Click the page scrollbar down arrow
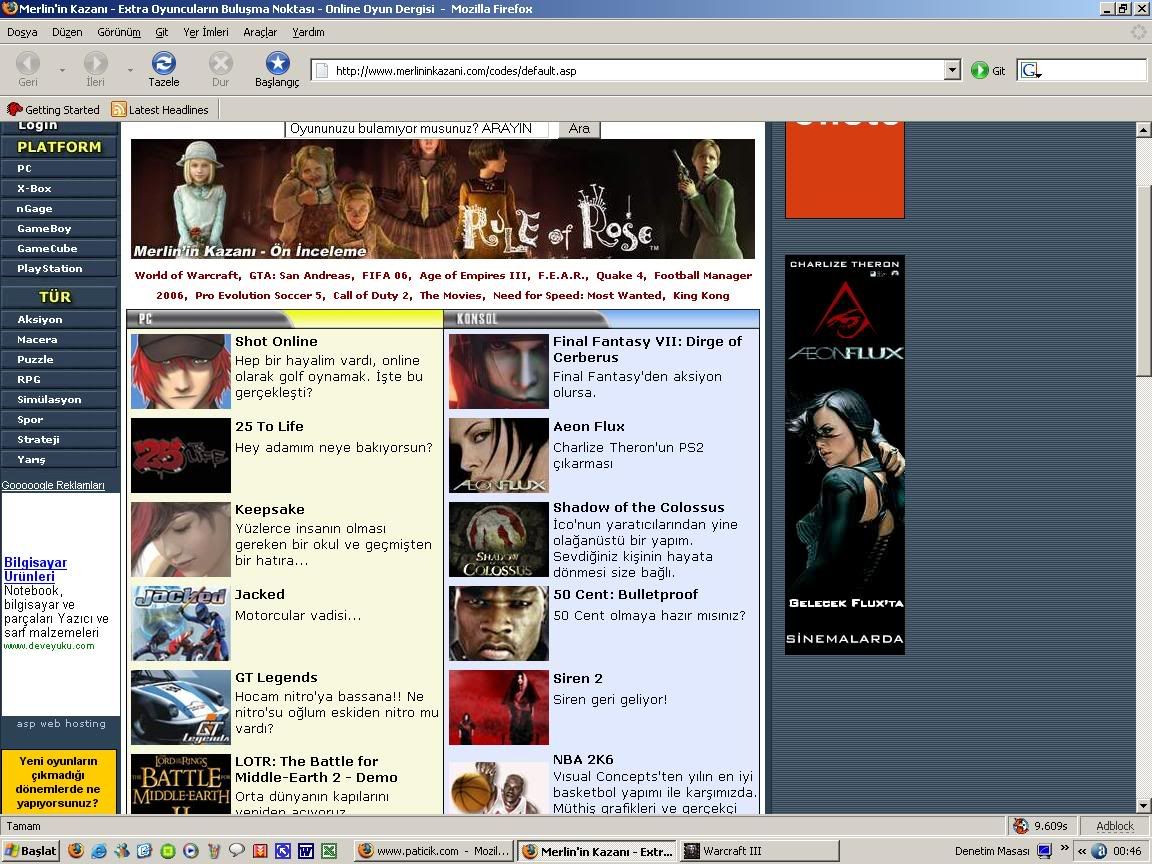The height and width of the screenshot is (864, 1152). [x=1142, y=805]
